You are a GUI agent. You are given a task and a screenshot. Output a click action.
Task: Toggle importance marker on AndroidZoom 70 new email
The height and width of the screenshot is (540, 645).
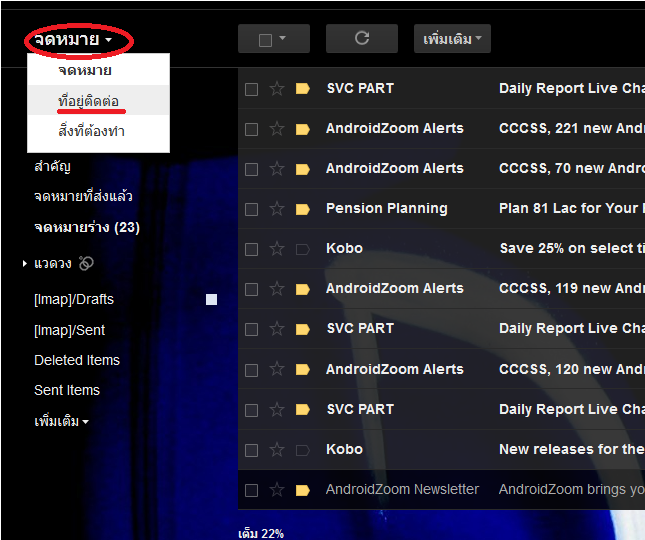click(x=303, y=169)
